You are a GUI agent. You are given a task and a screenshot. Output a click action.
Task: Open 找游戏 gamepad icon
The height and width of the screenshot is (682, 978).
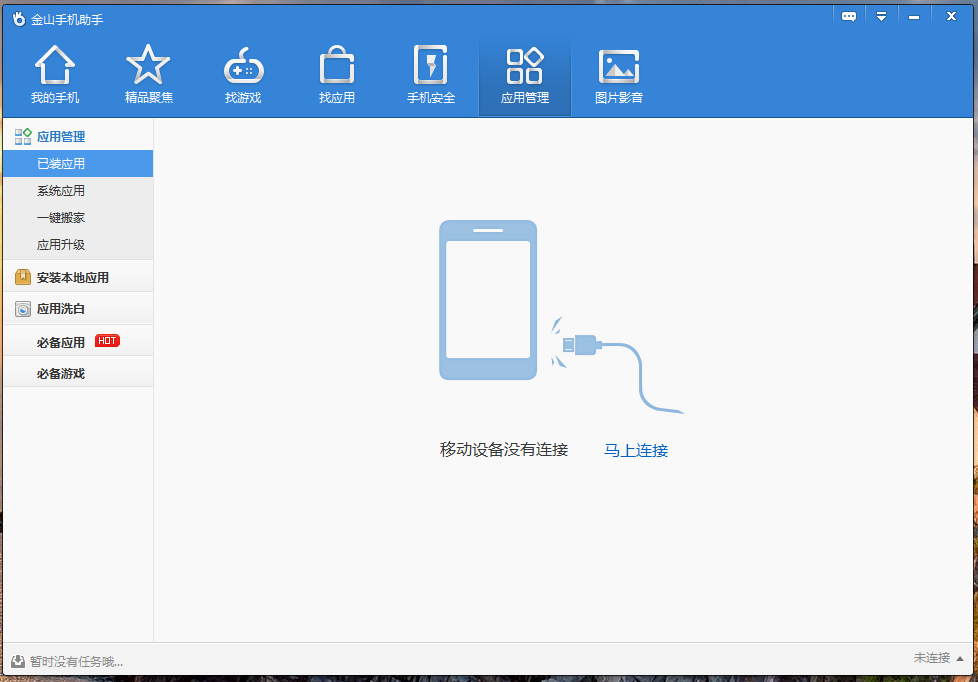(x=243, y=66)
